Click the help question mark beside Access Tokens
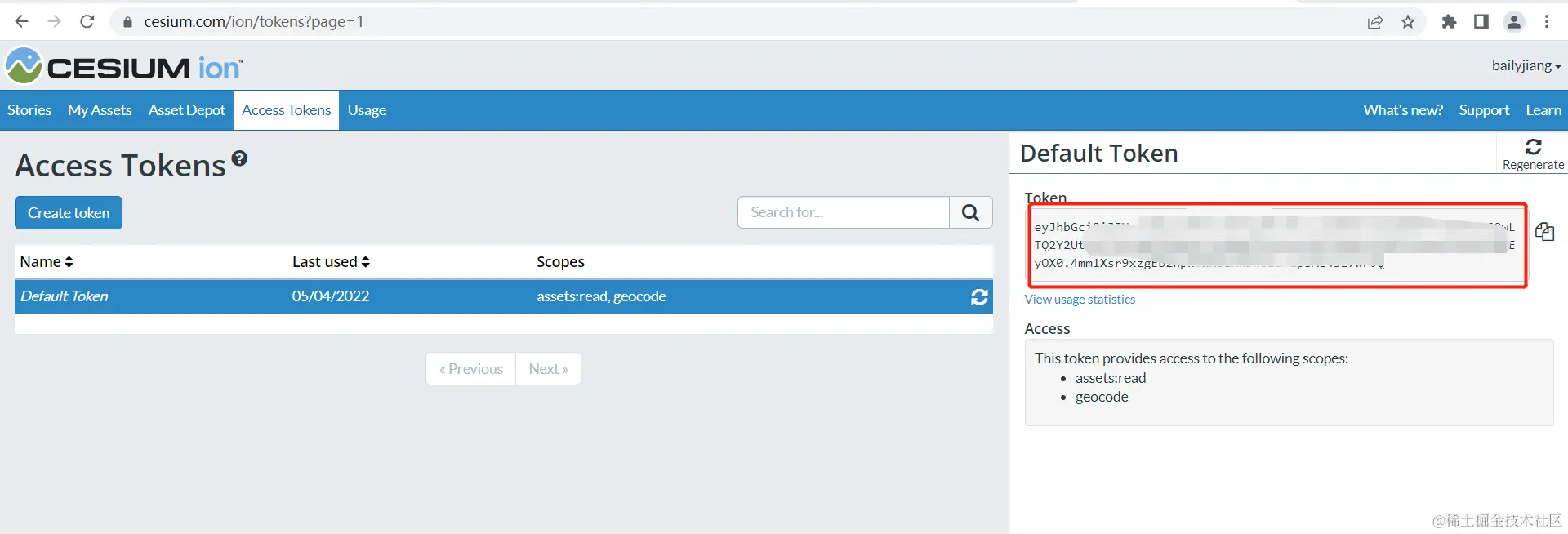The height and width of the screenshot is (534, 1568). coord(239,158)
